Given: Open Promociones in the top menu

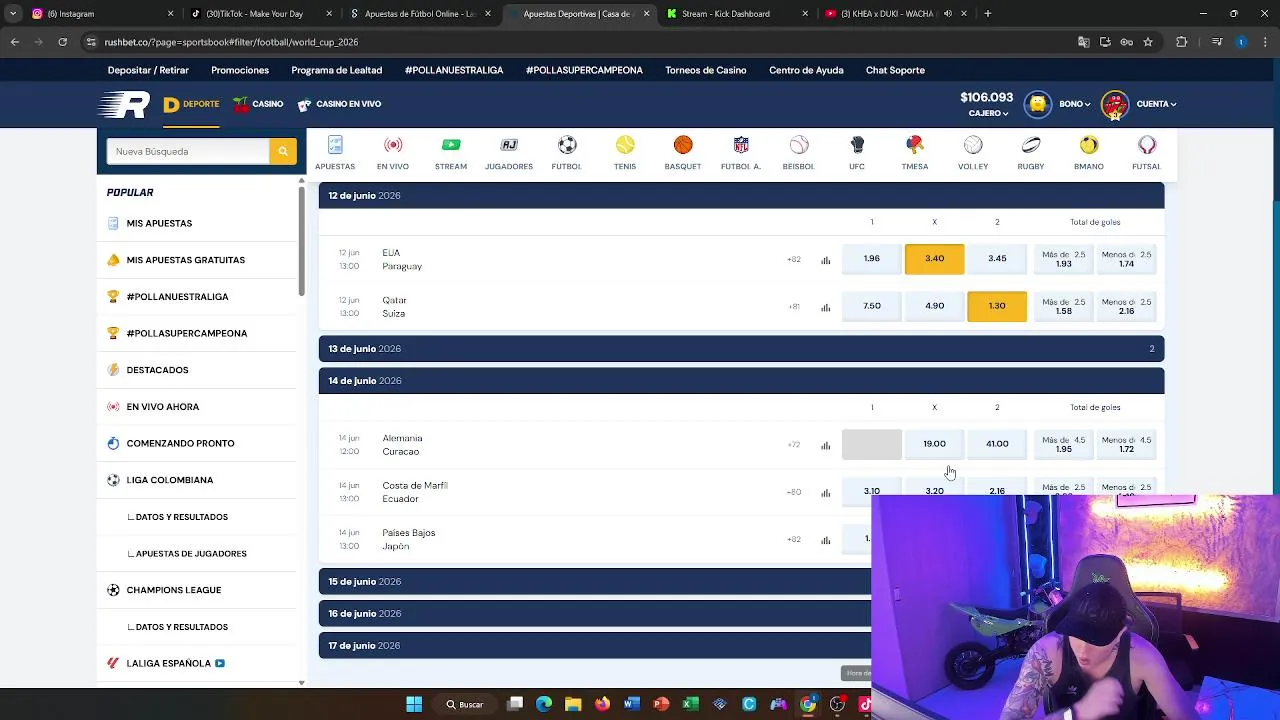Looking at the screenshot, I should [x=240, y=70].
